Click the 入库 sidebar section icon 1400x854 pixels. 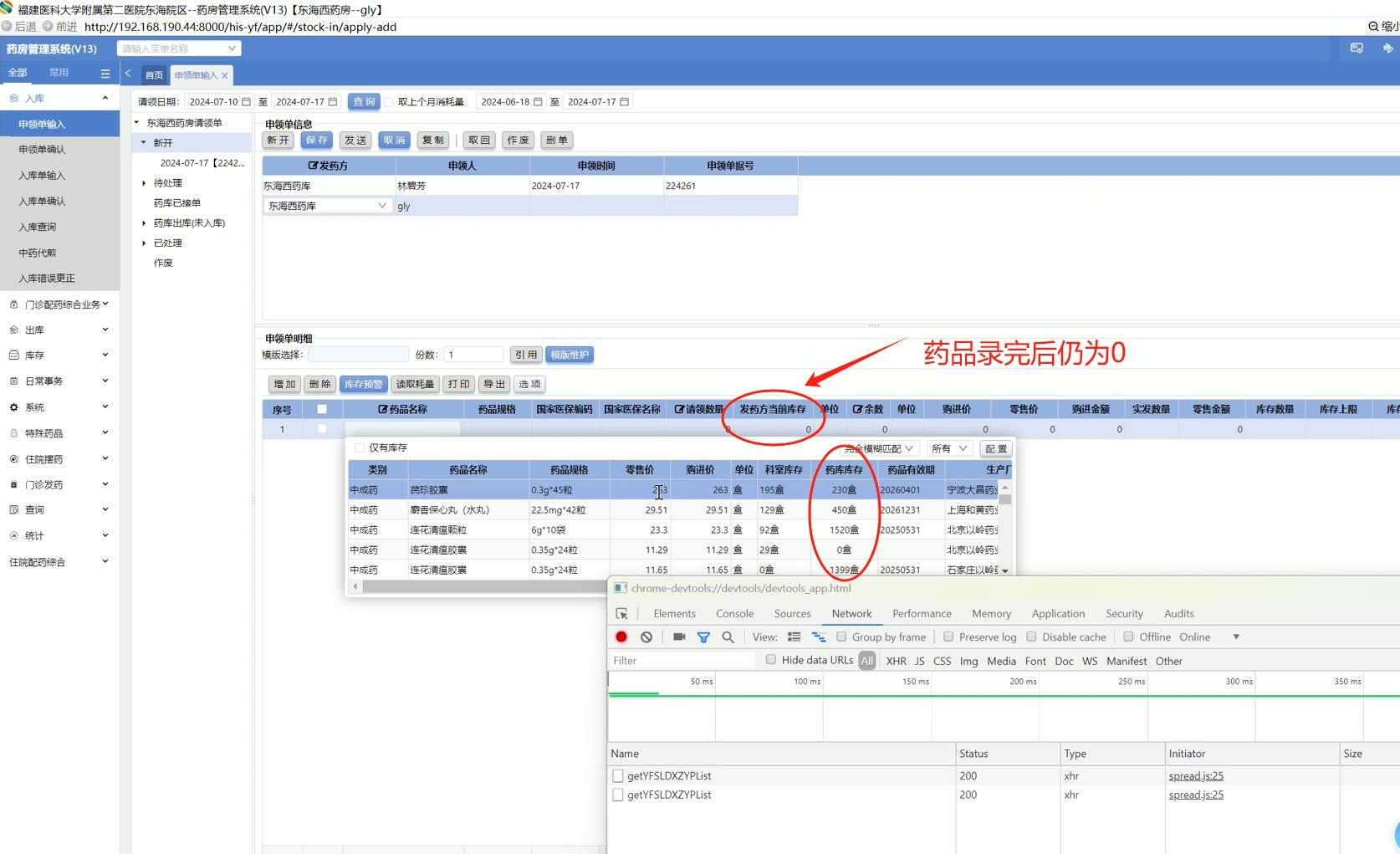pos(13,99)
